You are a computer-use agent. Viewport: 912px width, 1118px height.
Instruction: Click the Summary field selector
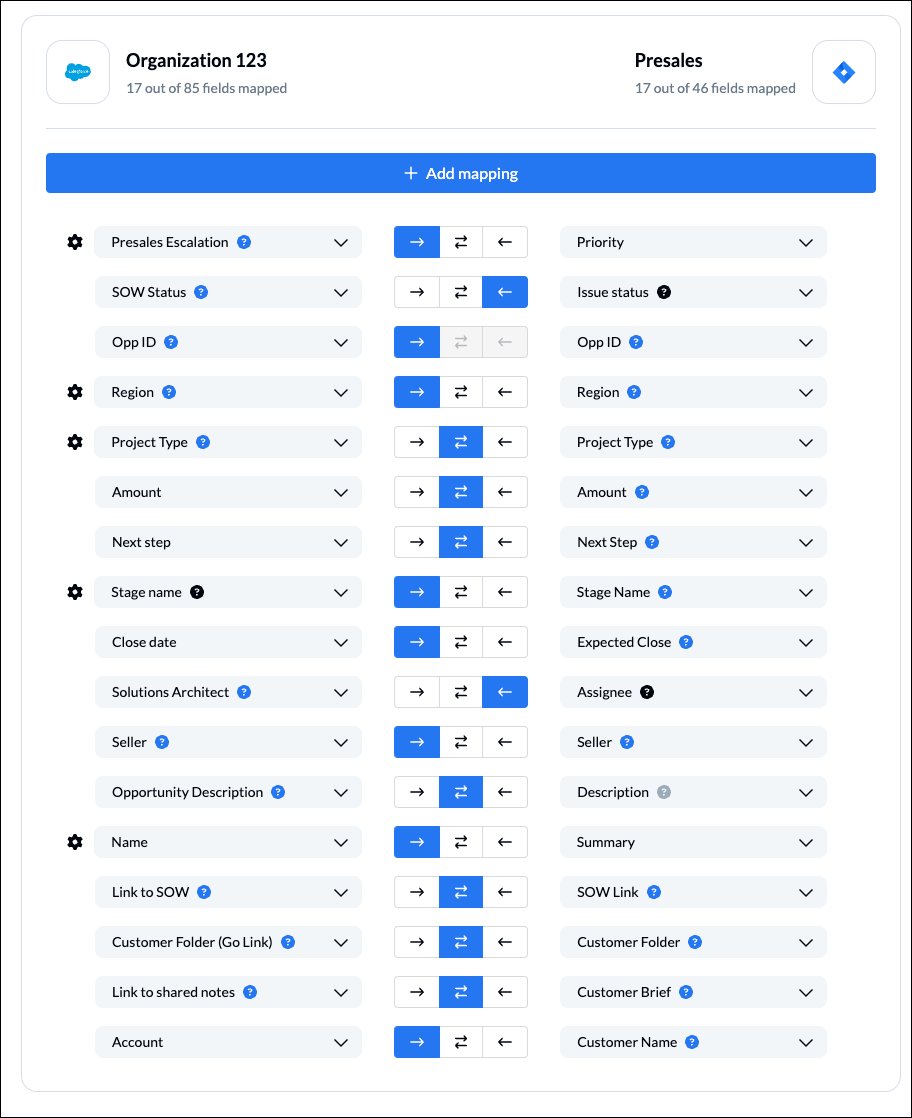point(693,842)
